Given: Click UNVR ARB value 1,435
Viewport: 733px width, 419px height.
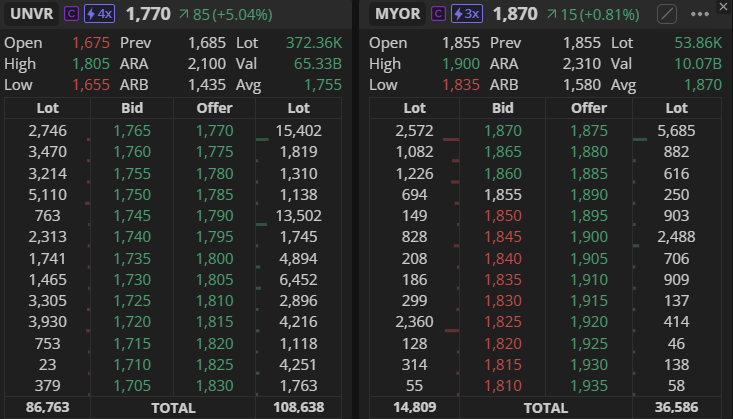Looking at the screenshot, I should click(207, 85).
